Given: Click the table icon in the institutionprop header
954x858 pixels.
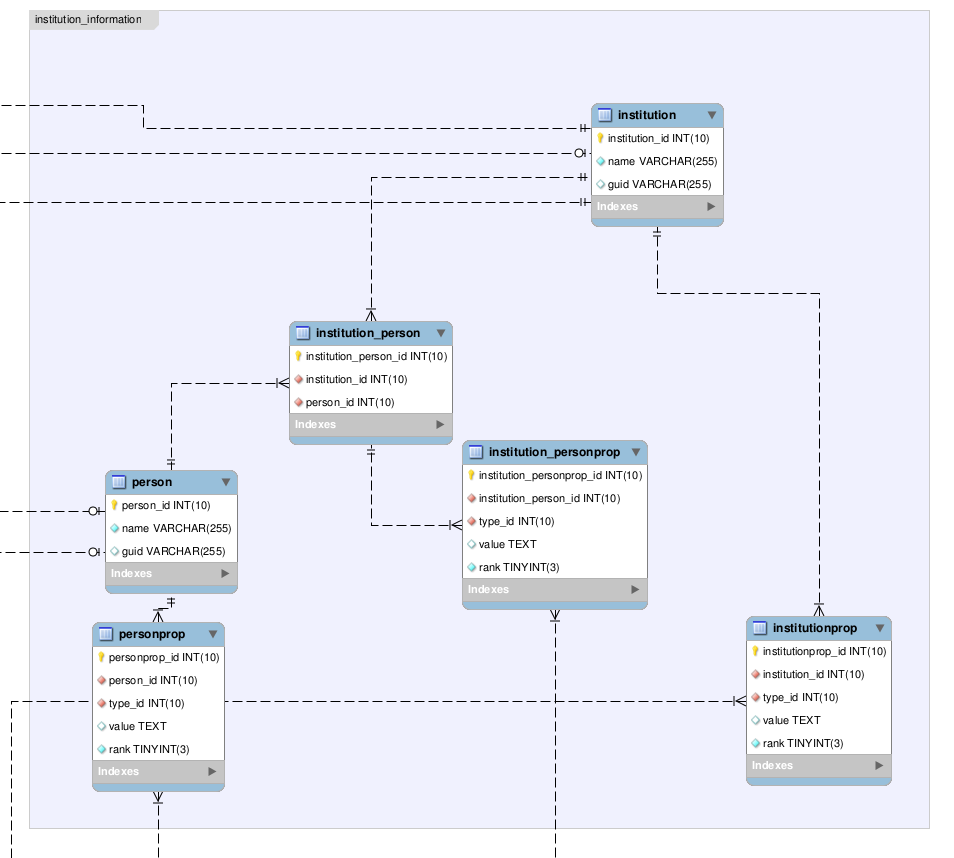Looking at the screenshot, I should point(758,628).
